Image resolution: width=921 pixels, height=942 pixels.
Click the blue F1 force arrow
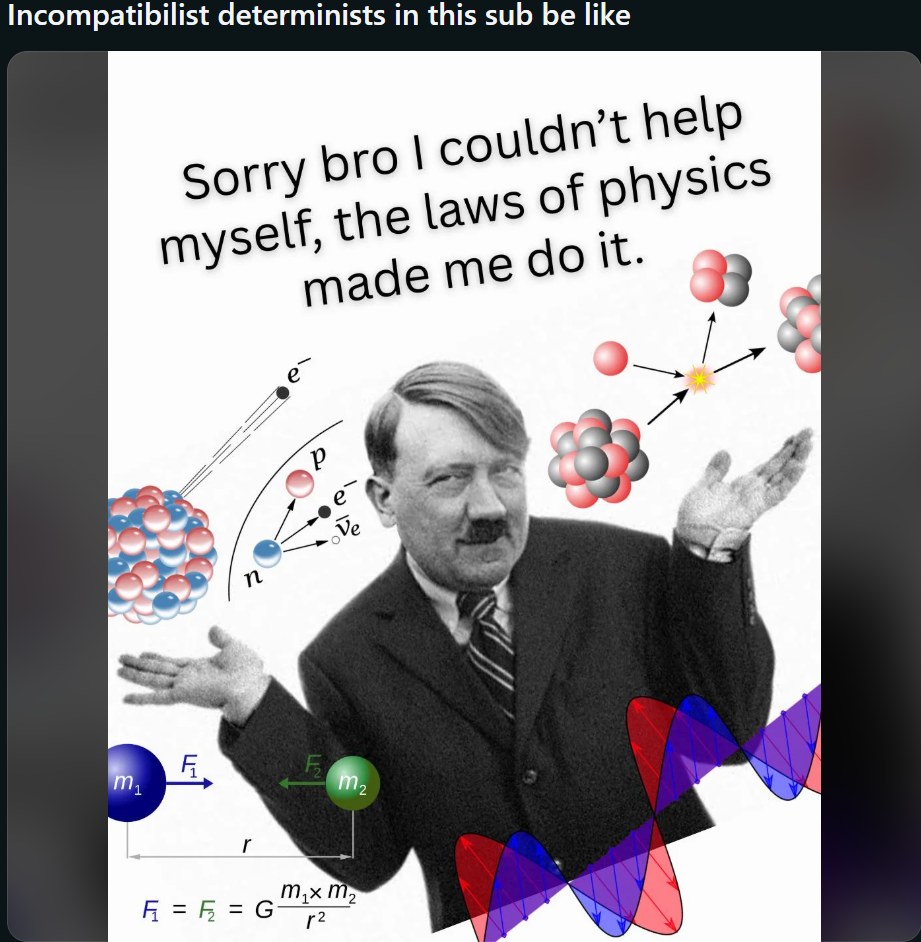(x=189, y=783)
